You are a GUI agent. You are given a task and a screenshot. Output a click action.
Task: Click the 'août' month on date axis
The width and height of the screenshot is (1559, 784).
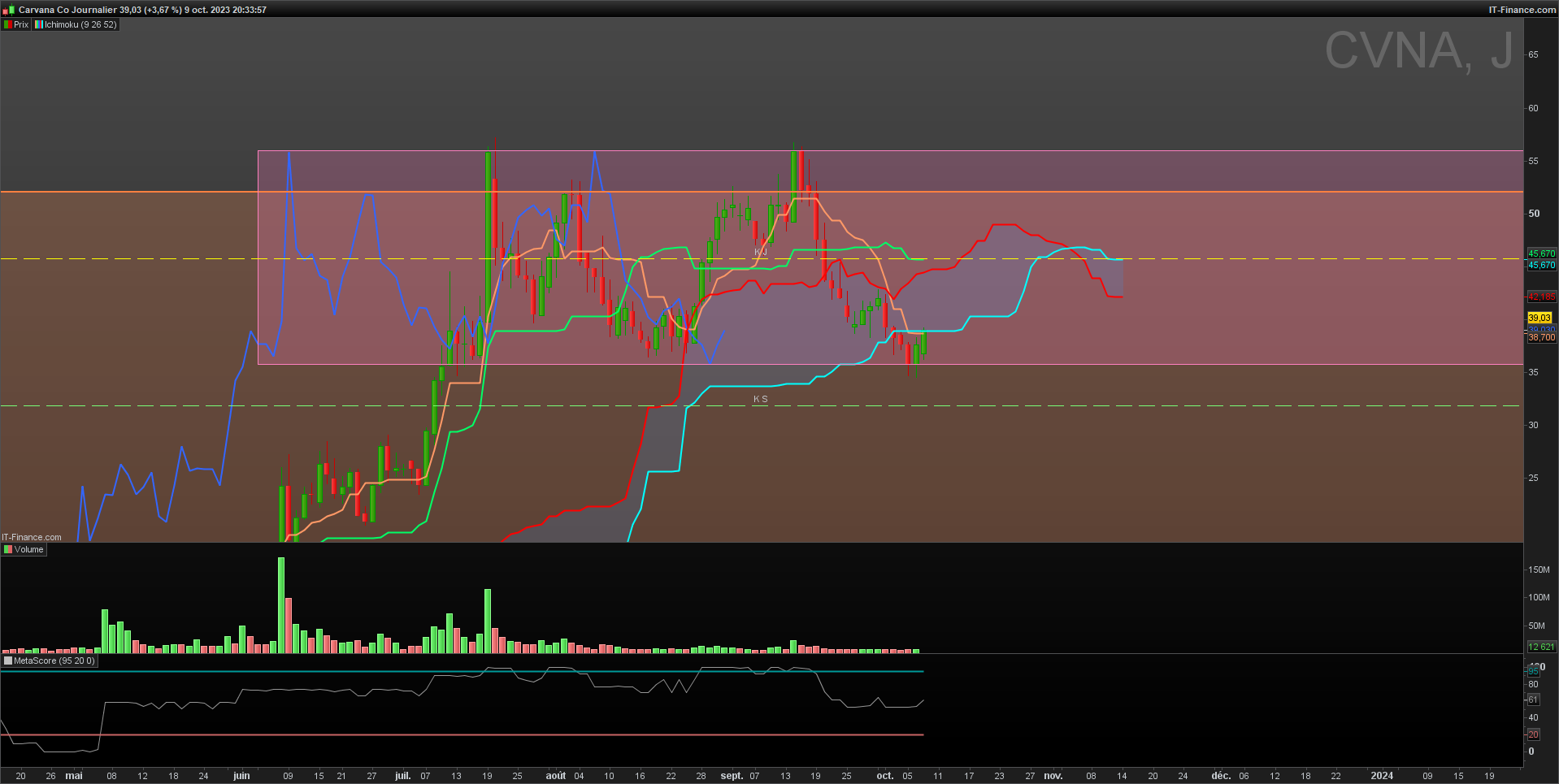pyautogui.click(x=556, y=776)
